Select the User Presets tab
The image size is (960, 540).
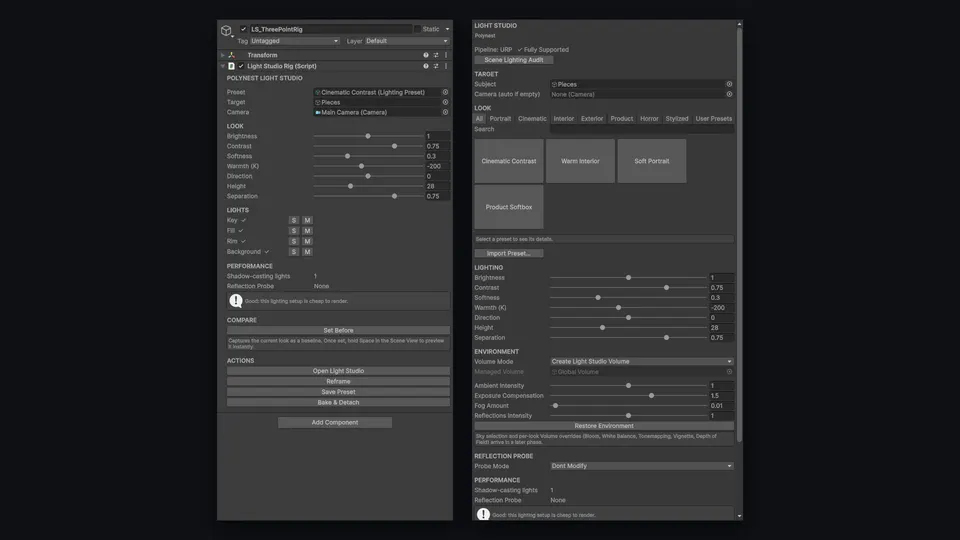(713, 119)
